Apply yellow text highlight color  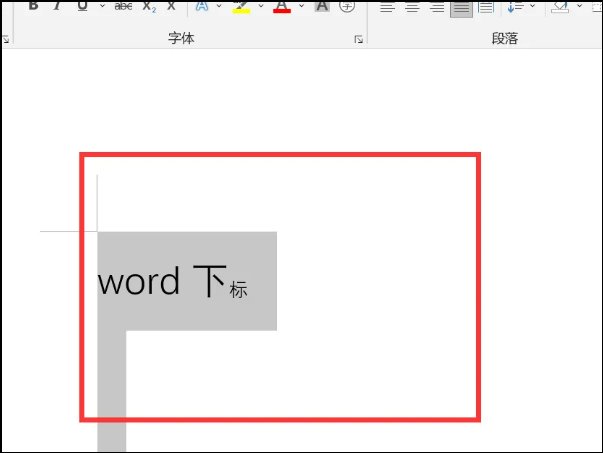[x=241, y=6]
